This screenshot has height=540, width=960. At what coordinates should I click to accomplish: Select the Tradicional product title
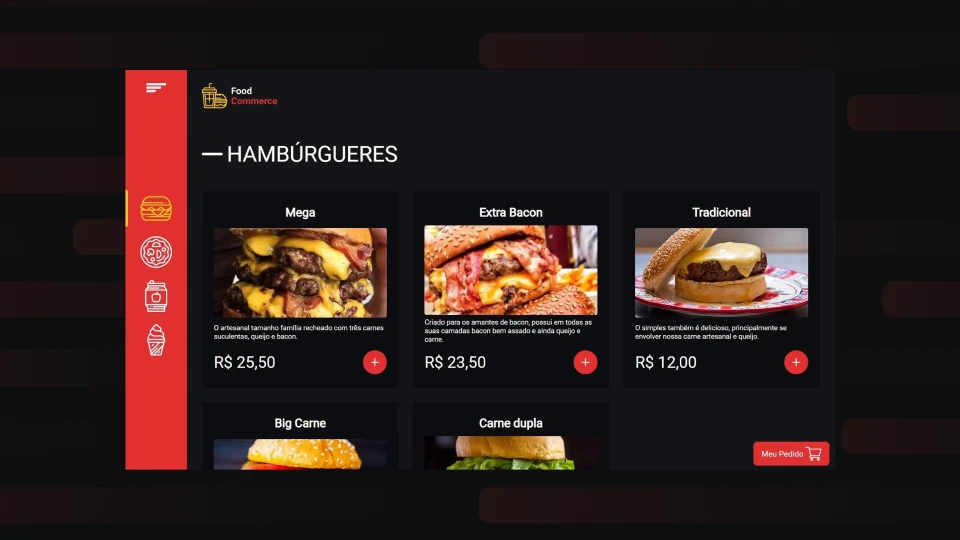click(721, 212)
